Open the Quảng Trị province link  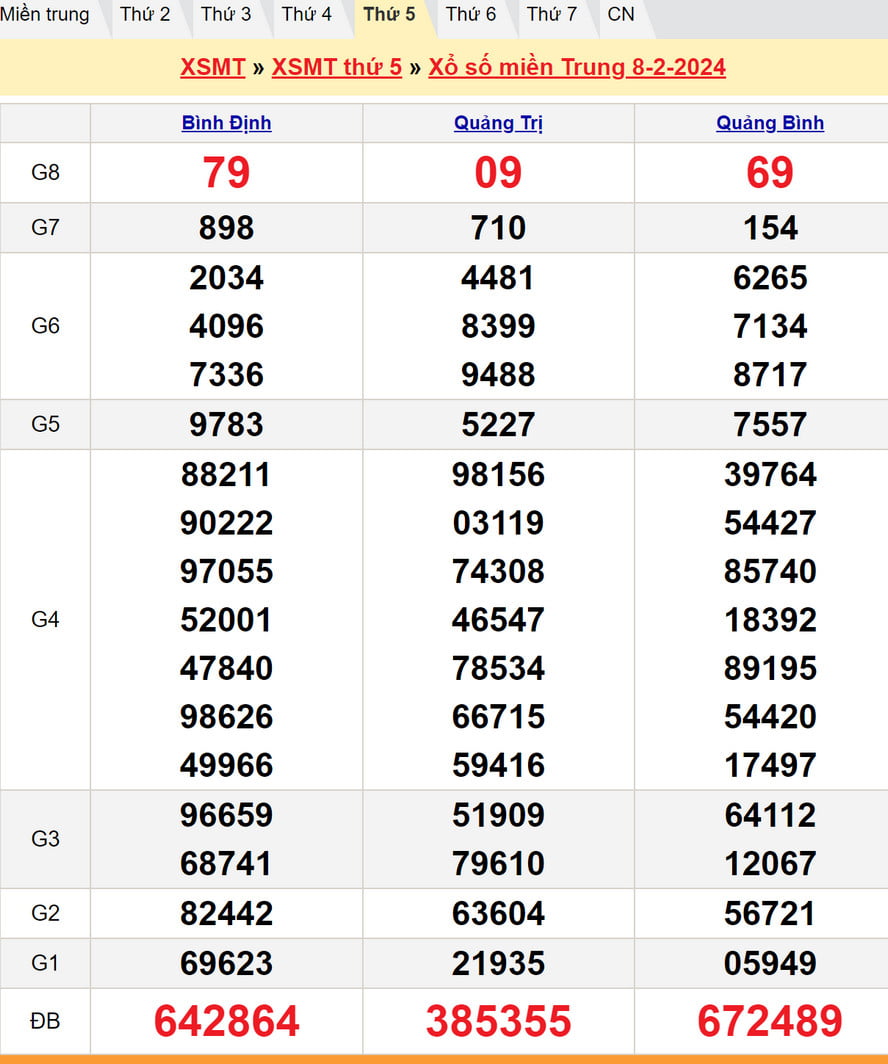pos(498,123)
